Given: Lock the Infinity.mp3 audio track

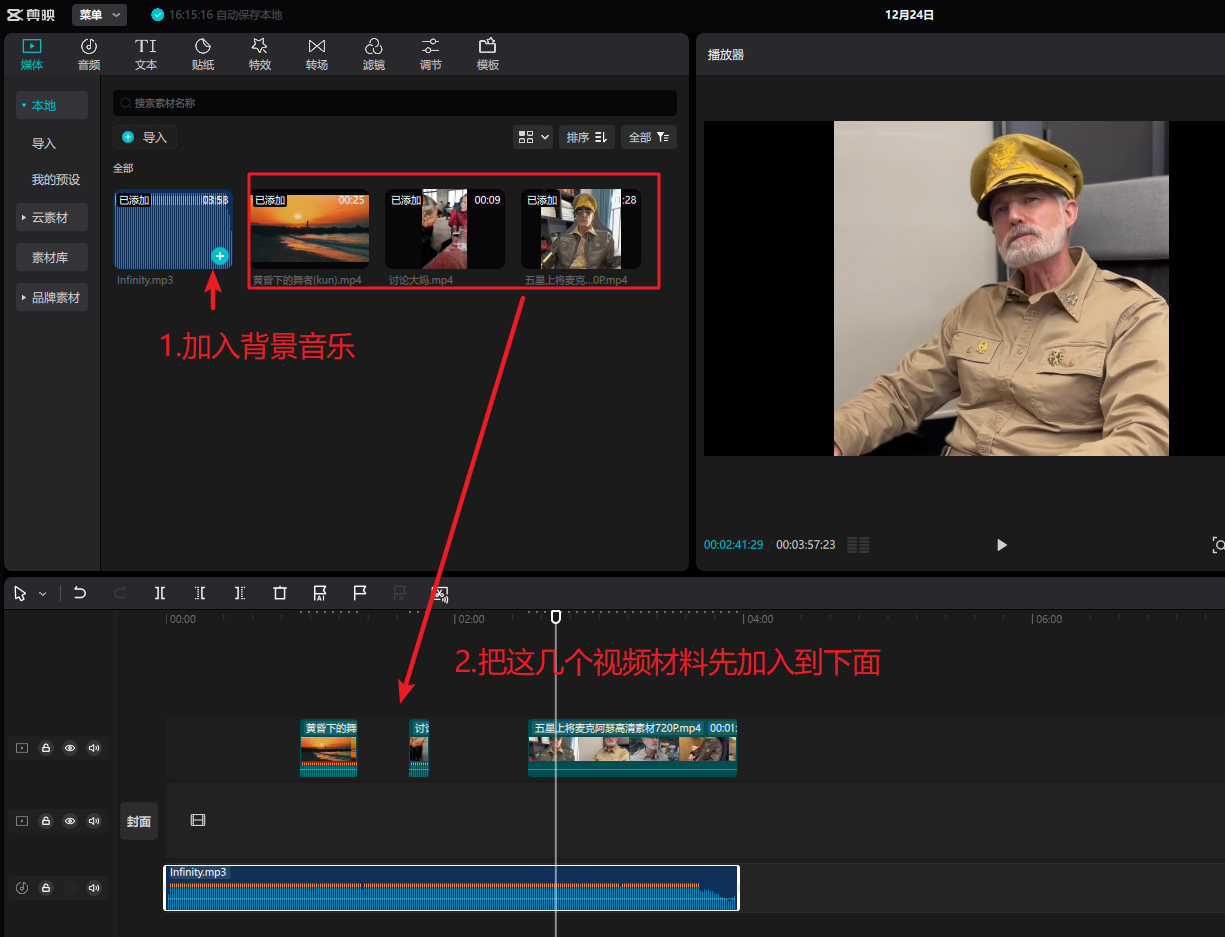Looking at the screenshot, I should click(x=46, y=888).
